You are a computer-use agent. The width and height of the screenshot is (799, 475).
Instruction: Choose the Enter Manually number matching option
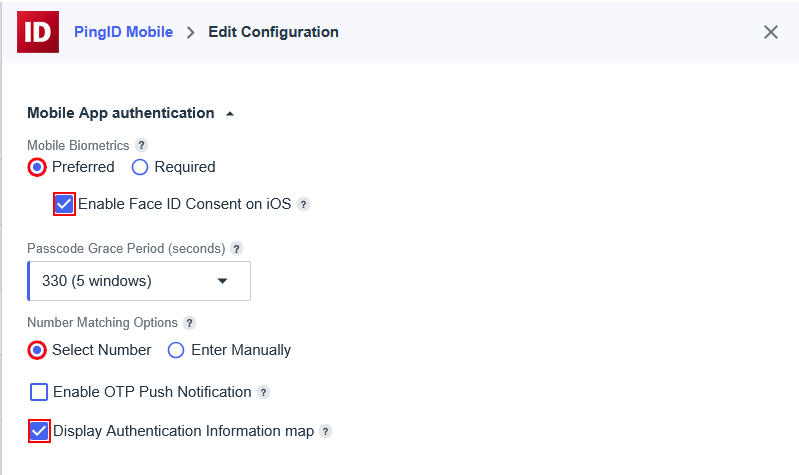click(x=176, y=350)
